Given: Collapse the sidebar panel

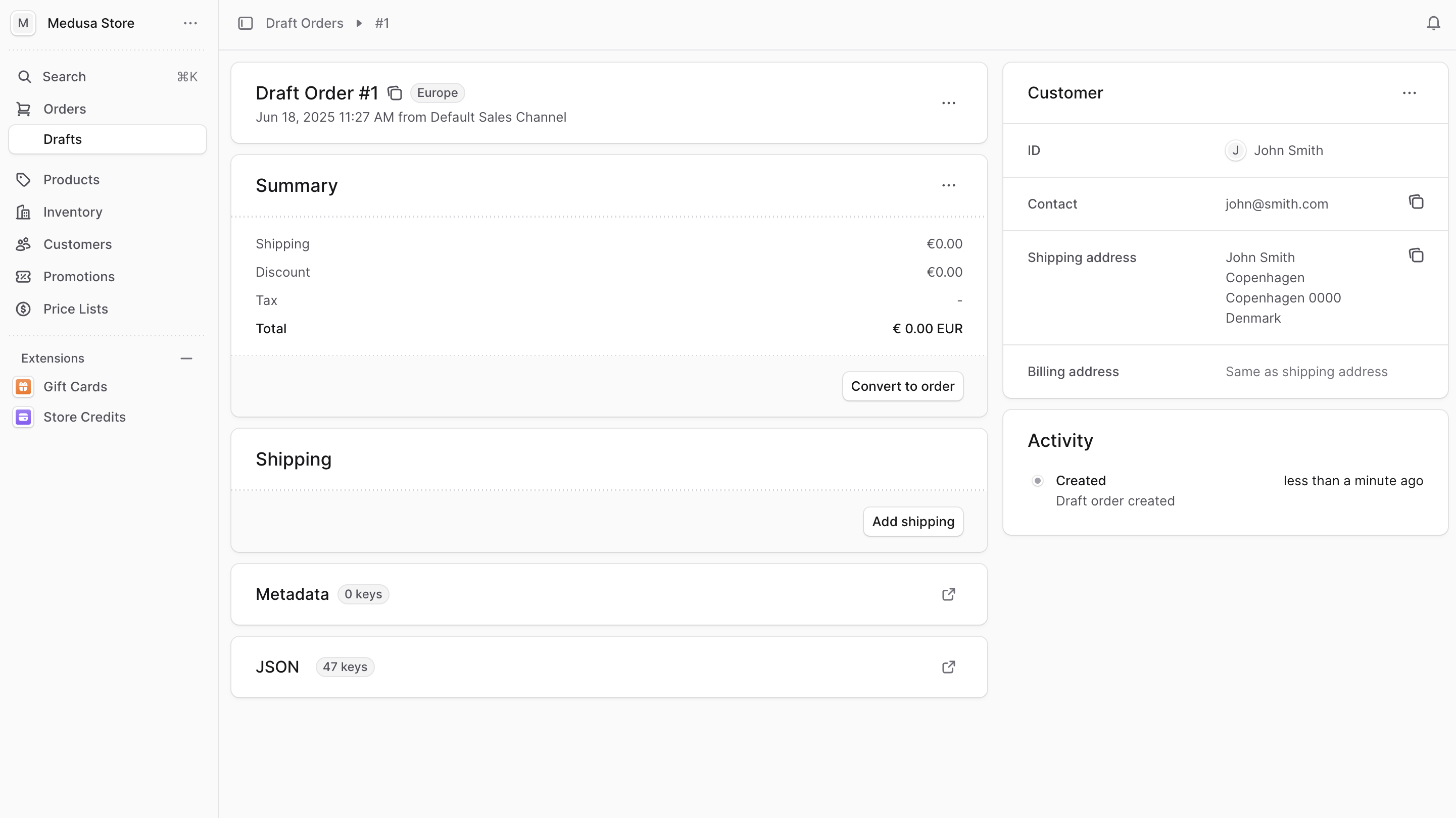Looking at the screenshot, I should pyautogui.click(x=246, y=23).
